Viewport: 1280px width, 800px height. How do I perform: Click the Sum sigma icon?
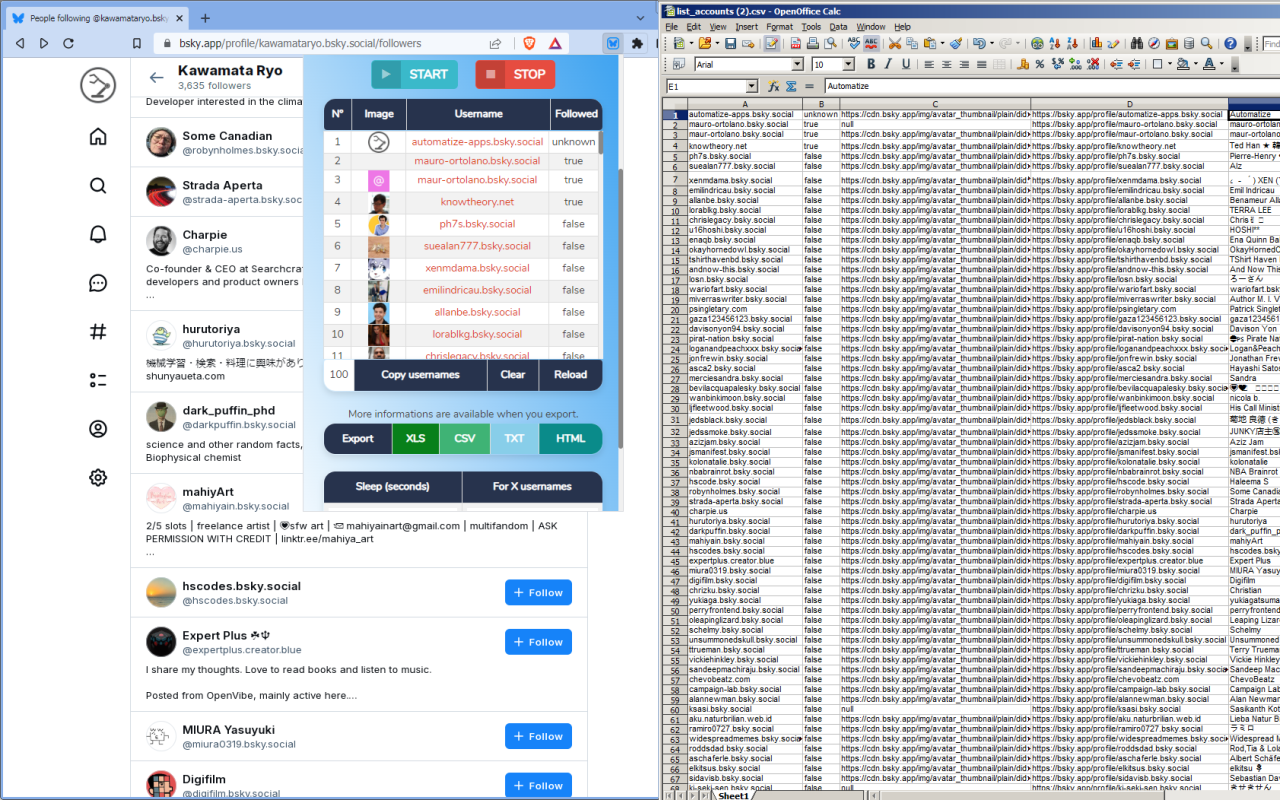[790, 87]
